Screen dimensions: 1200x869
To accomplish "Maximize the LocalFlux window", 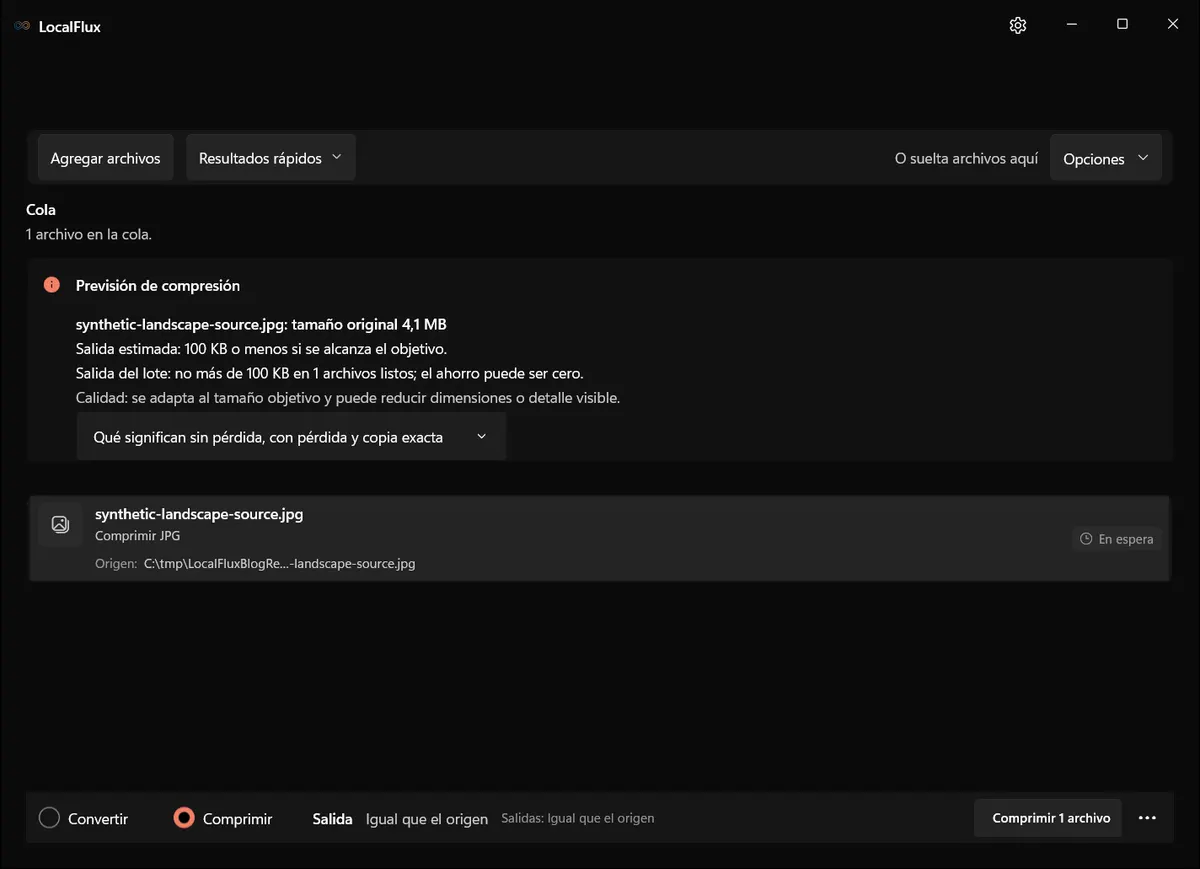I will (x=1122, y=25).
